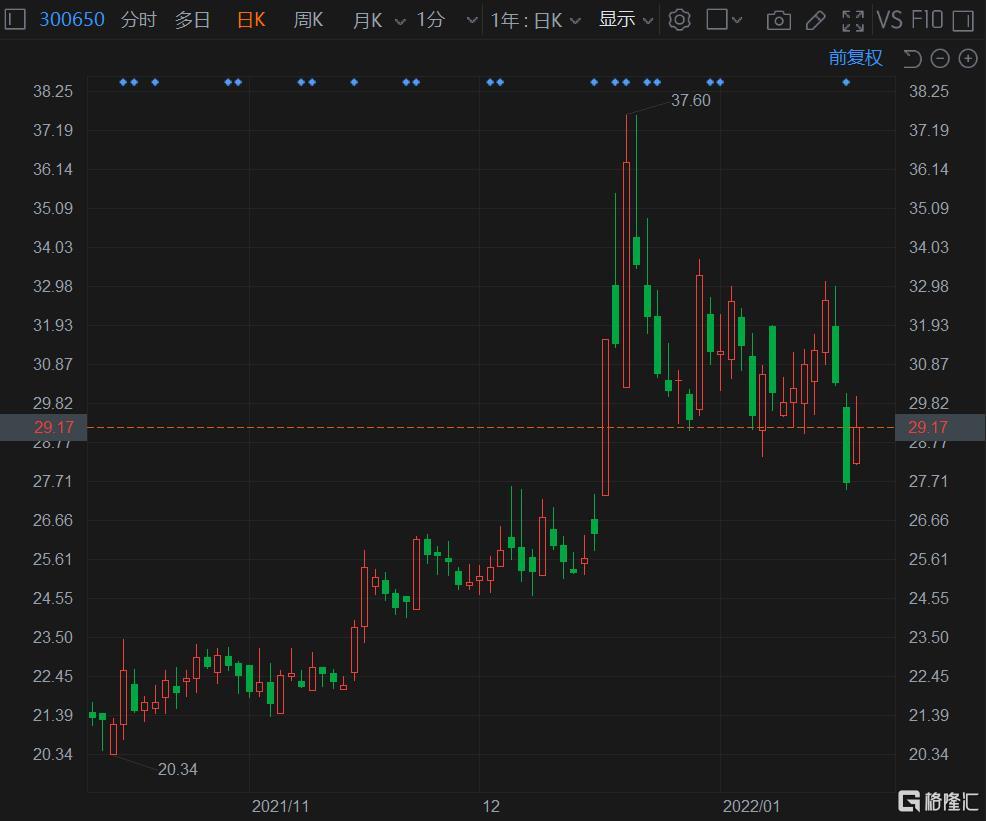Screen dimensions: 986x821
Task: Select the 月K monthly candlestick tab
Action: coord(367,20)
